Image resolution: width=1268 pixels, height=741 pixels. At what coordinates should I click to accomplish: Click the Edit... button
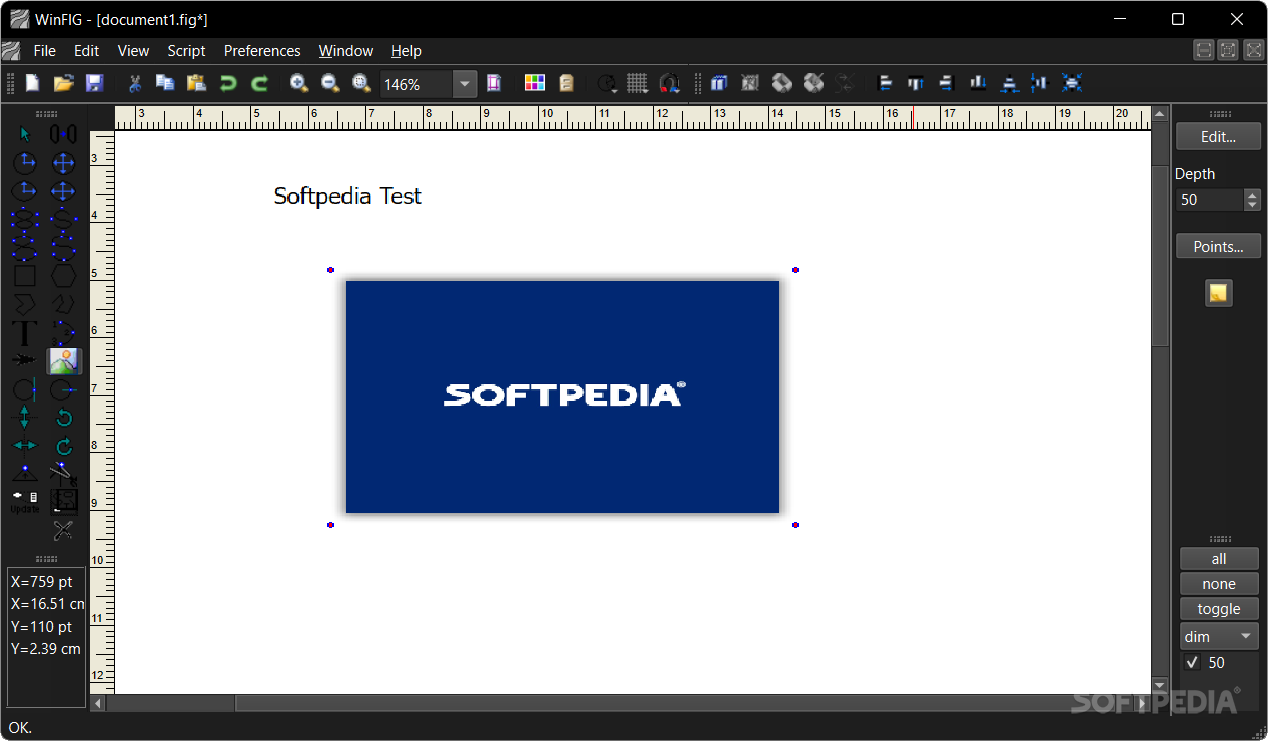click(1218, 136)
